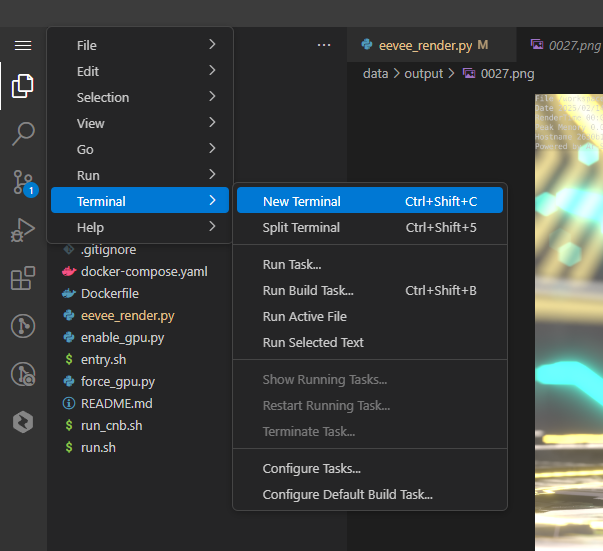The width and height of the screenshot is (603, 551).
Task: Open the Git history search circular icon
Action: 23,374
